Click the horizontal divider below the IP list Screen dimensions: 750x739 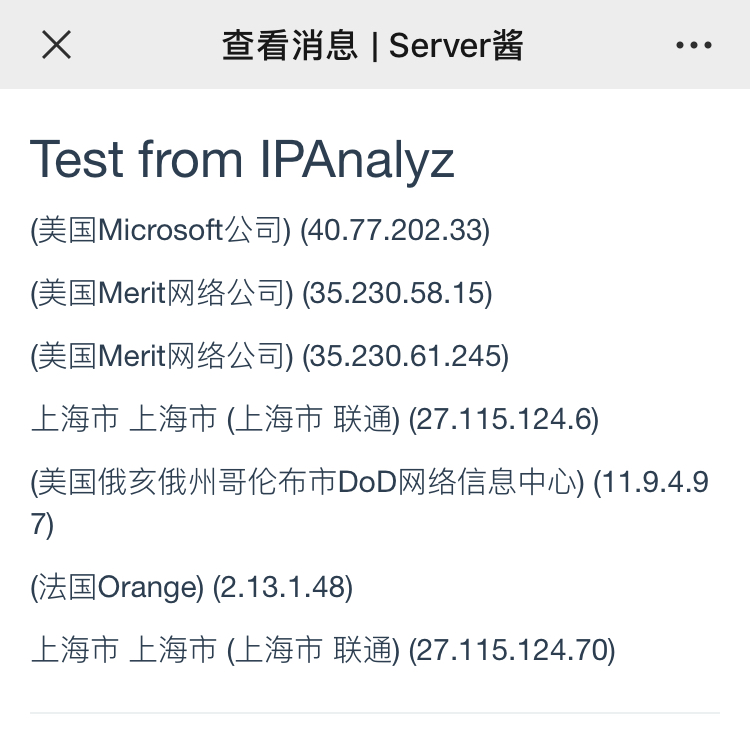click(x=375, y=713)
